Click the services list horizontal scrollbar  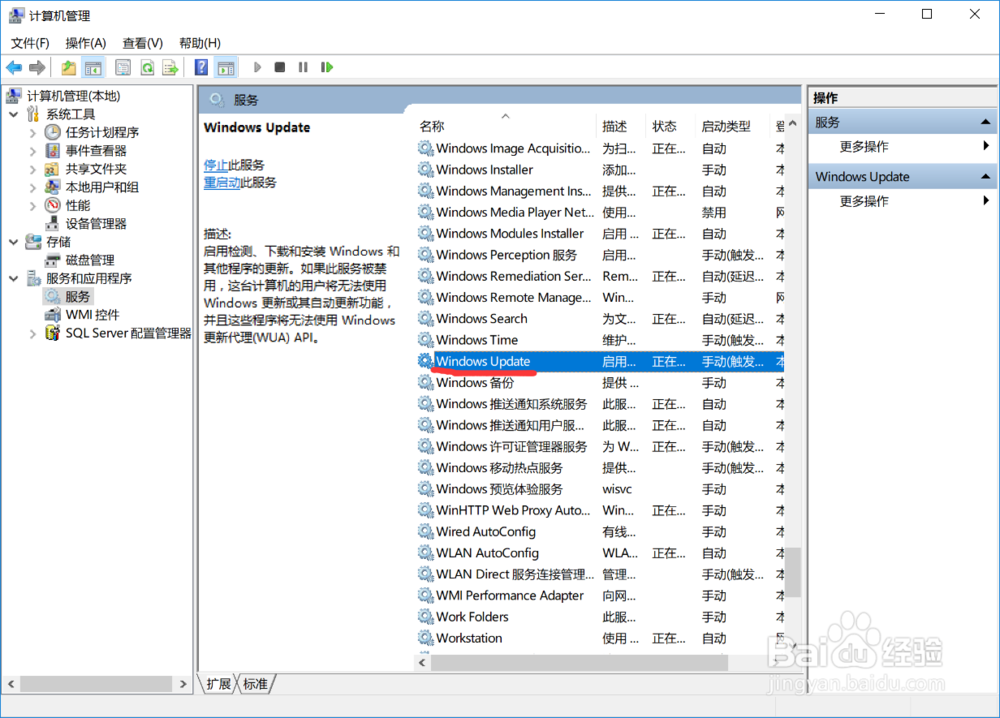click(579, 663)
